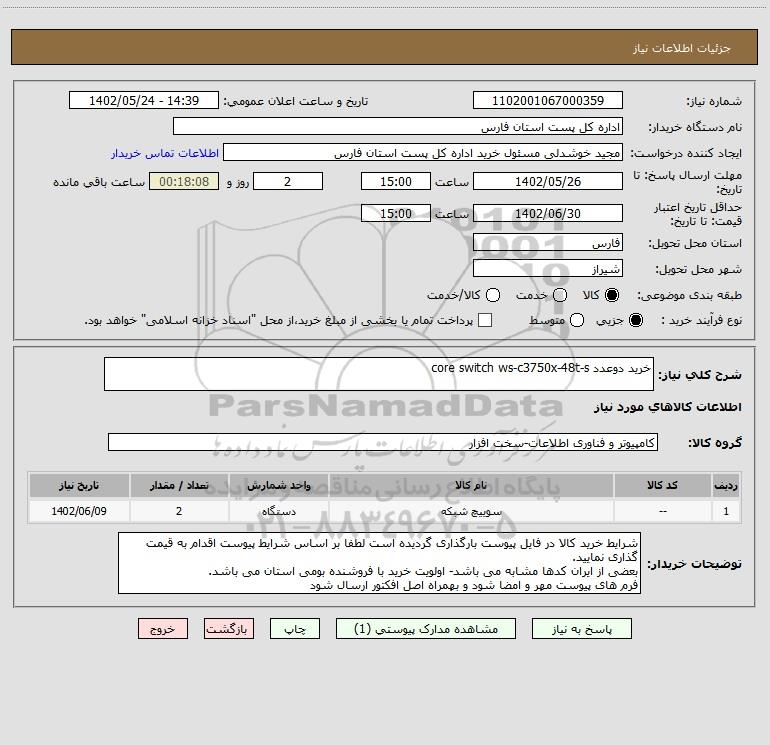Click the پاسخ به نیاز button
Viewport: 770px width, 745px height.
tap(581, 629)
